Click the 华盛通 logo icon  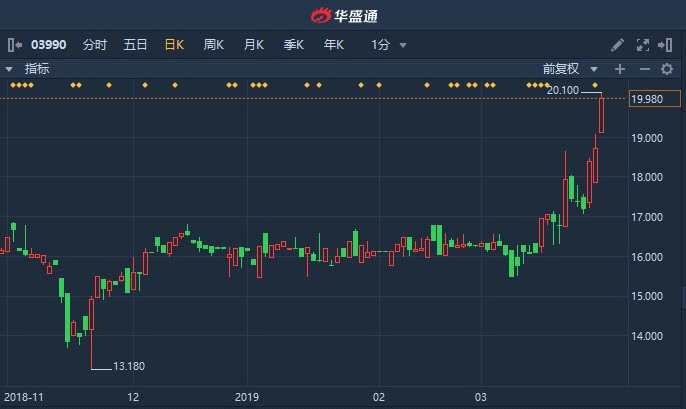pos(320,15)
